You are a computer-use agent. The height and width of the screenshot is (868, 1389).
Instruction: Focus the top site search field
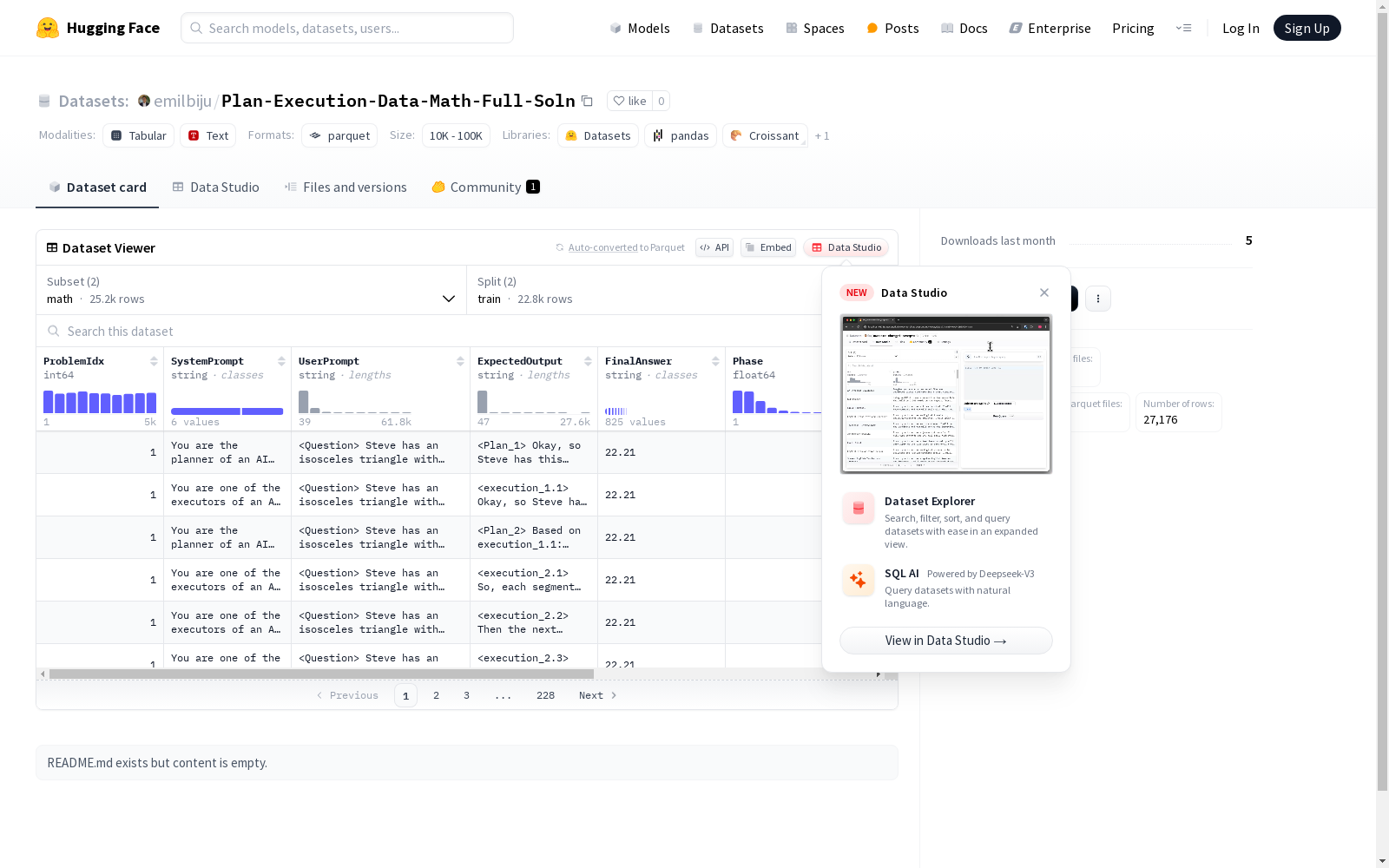coord(347,28)
